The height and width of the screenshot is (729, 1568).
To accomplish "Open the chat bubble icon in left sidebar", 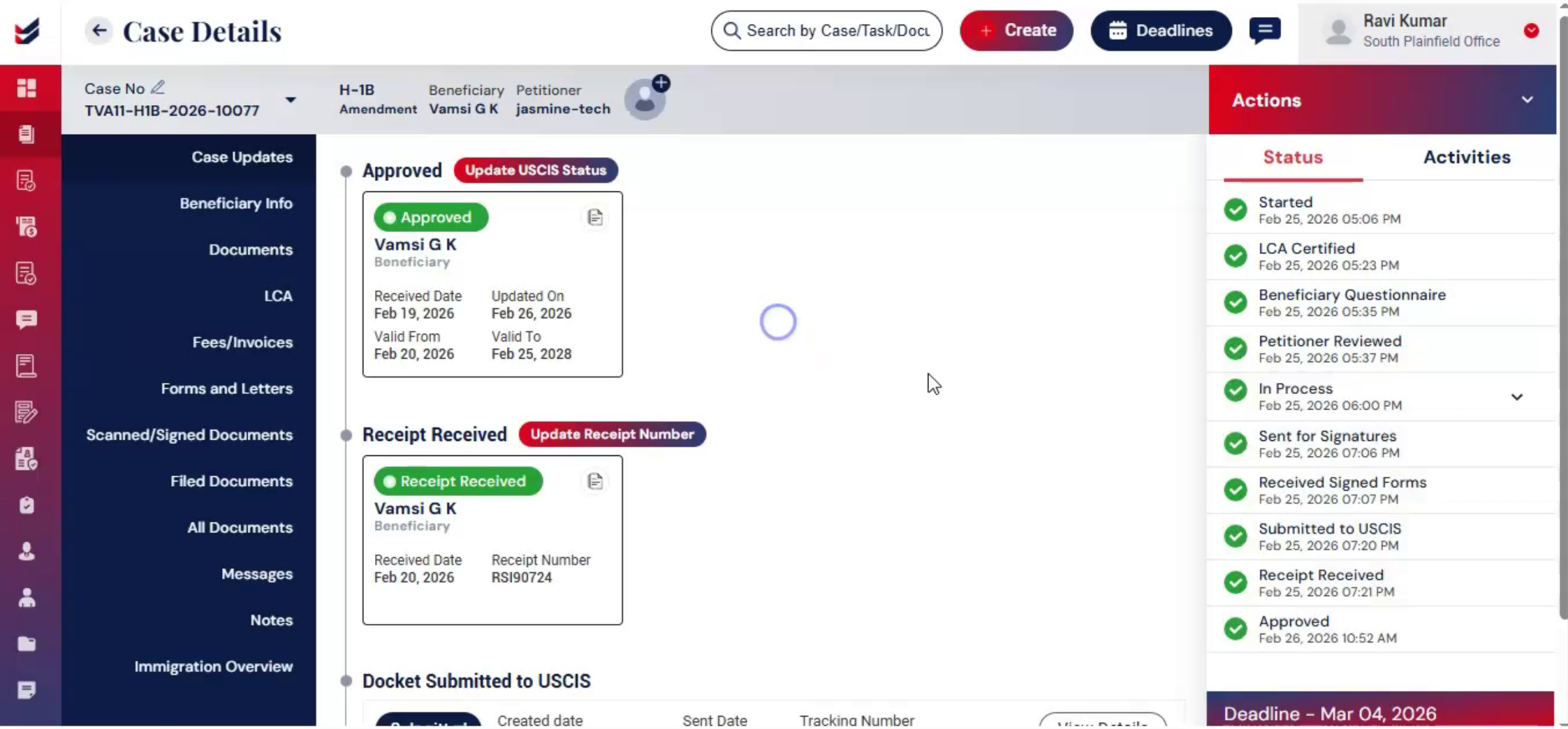I will point(27,319).
